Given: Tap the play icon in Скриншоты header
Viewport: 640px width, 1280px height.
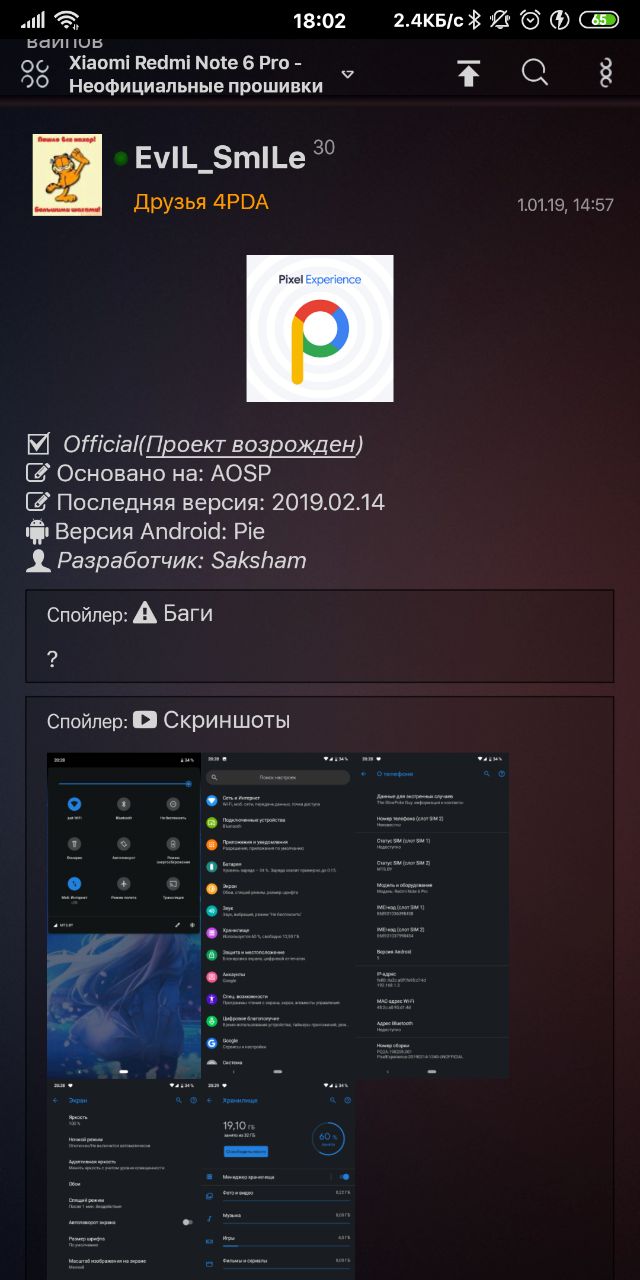Looking at the screenshot, I should tap(145, 719).
